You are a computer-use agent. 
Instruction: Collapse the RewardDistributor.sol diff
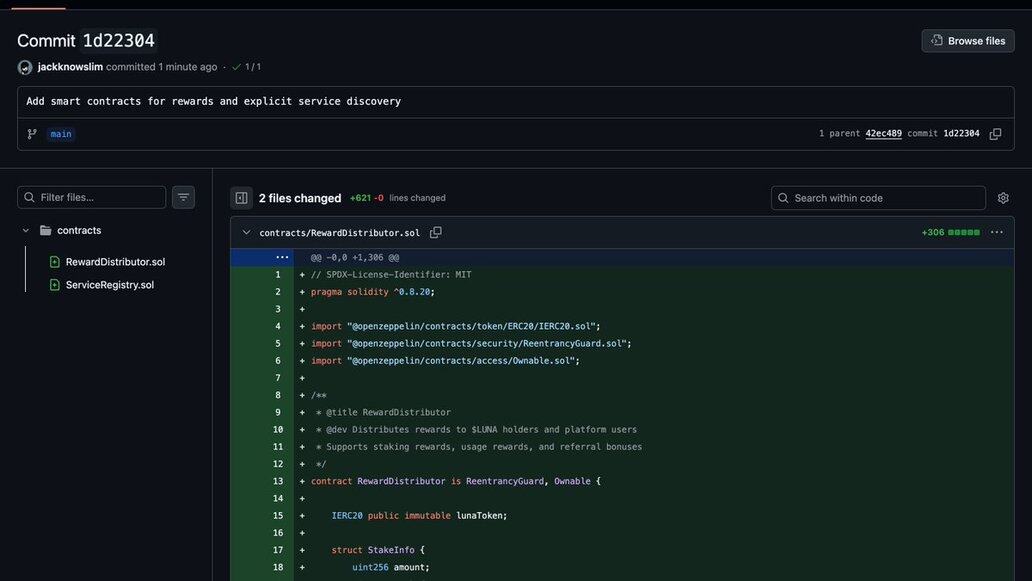(x=247, y=233)
